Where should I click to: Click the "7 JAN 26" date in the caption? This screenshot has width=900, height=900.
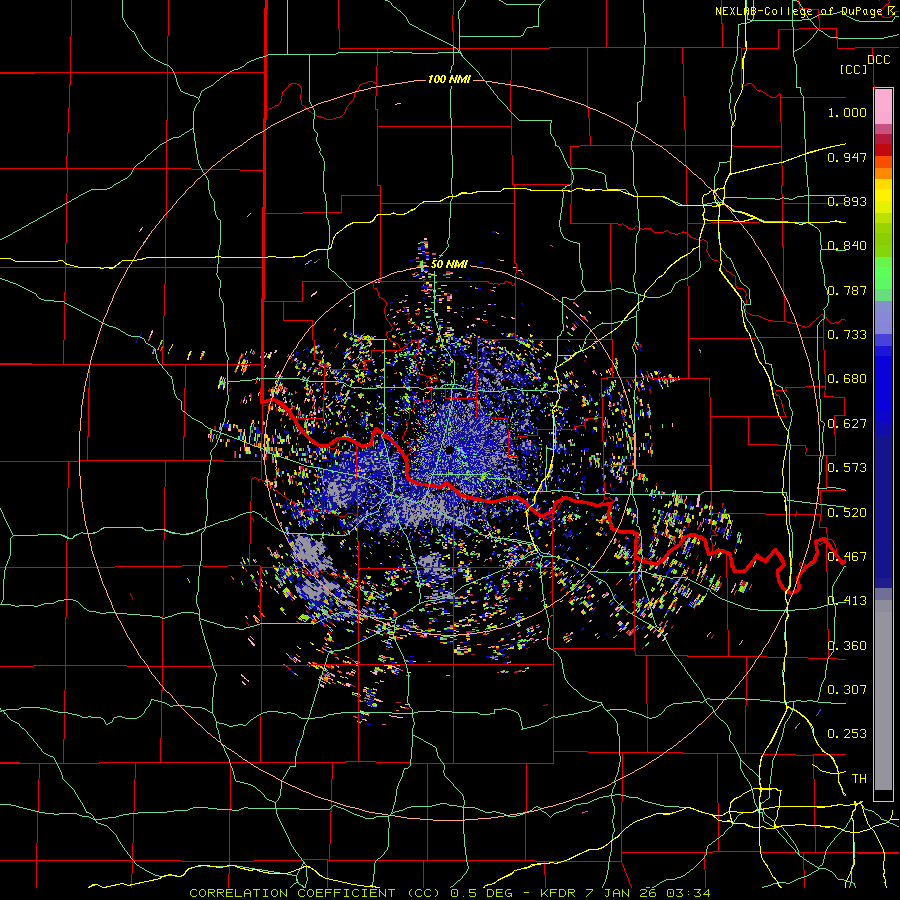click(x=622, y=893)
